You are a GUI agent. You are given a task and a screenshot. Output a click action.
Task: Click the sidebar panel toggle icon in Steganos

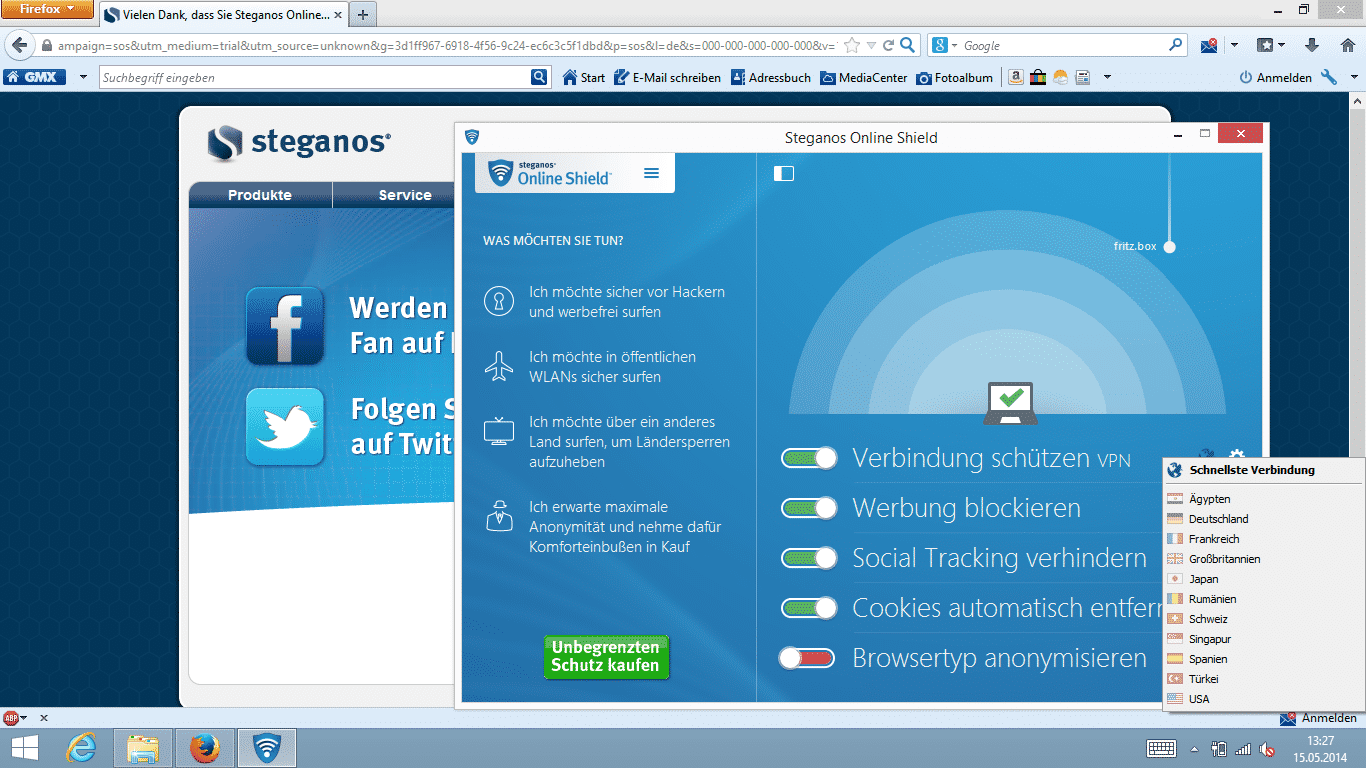tap(784, 174)
